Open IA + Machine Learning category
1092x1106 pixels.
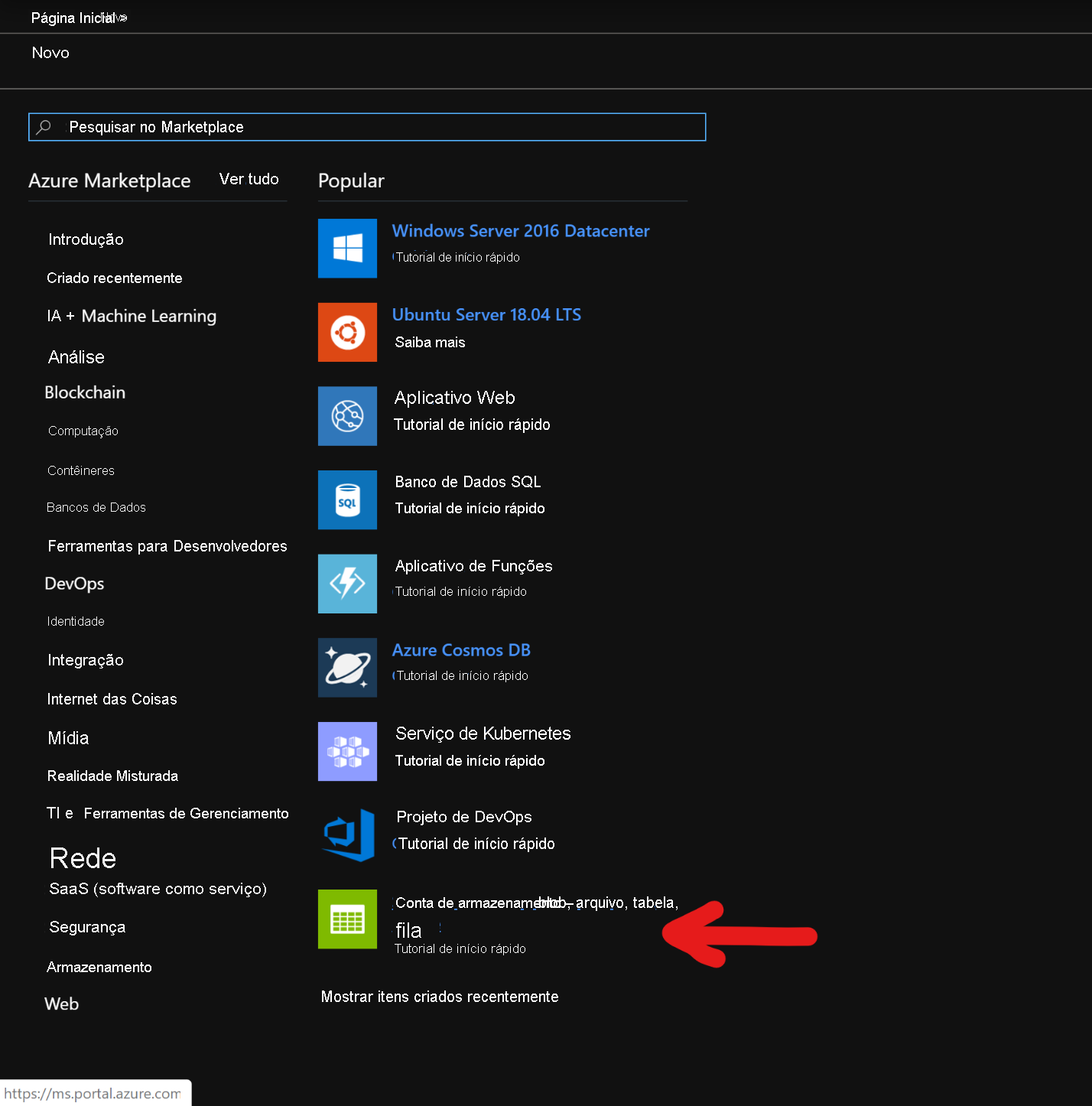point(132,316)
